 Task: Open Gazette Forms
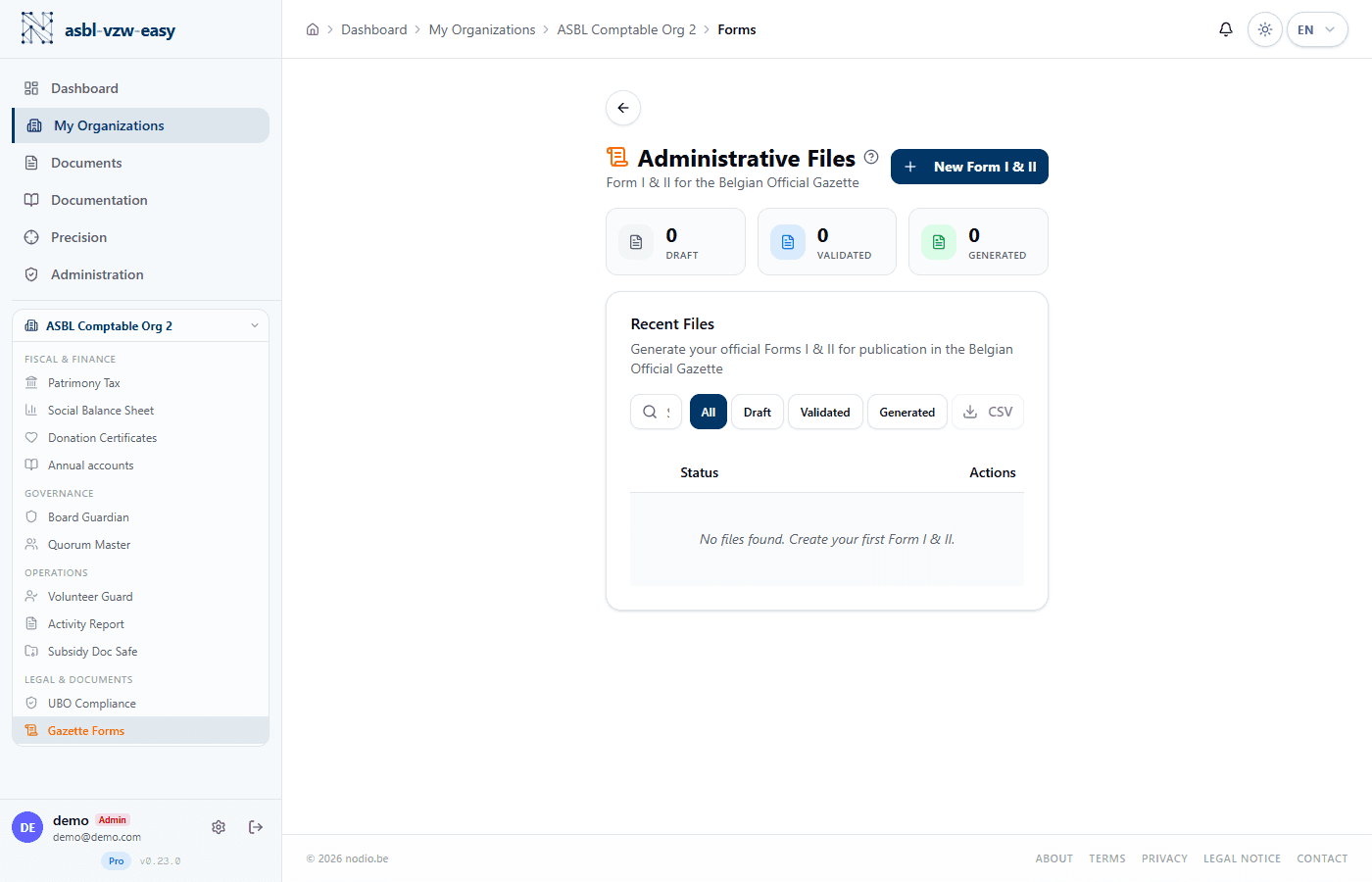[141, 731]
